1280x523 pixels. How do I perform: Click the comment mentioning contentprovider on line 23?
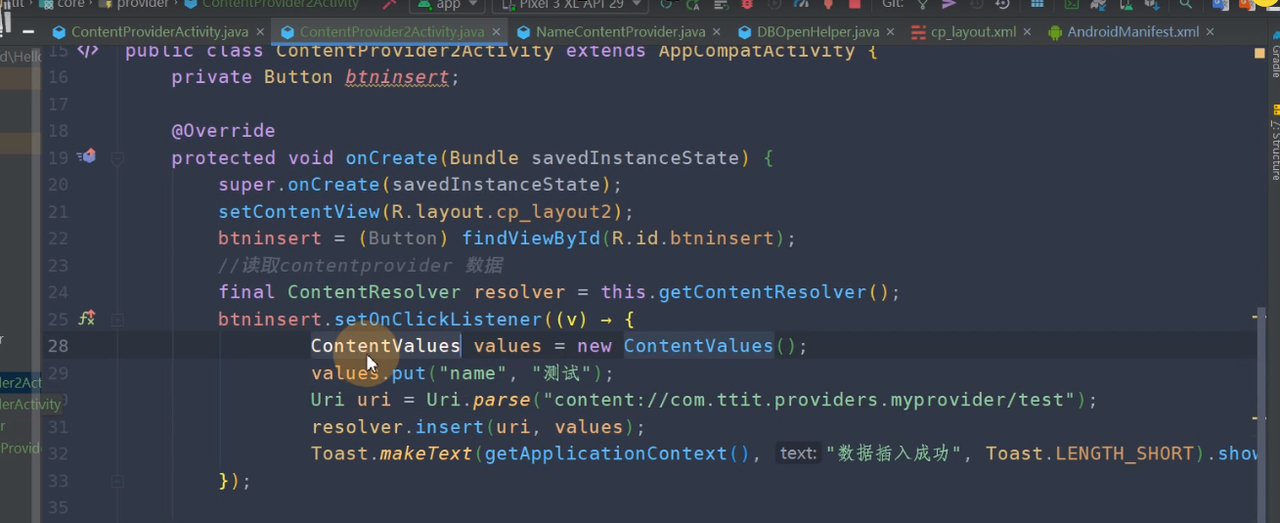(360, 266)
